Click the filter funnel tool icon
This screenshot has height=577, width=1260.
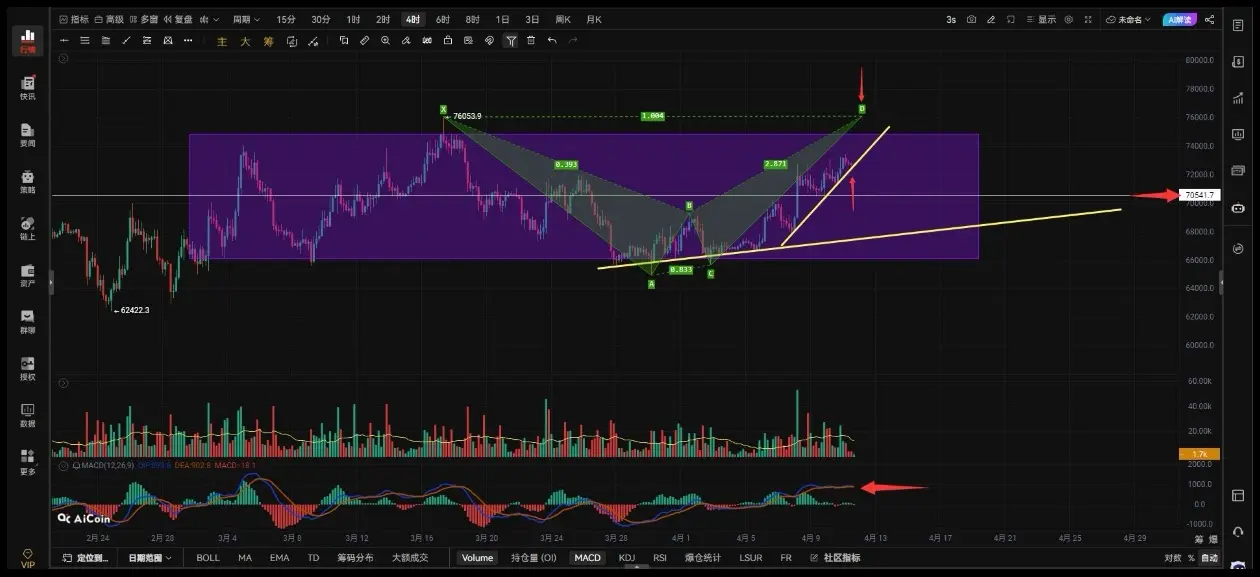click(511, 40)
